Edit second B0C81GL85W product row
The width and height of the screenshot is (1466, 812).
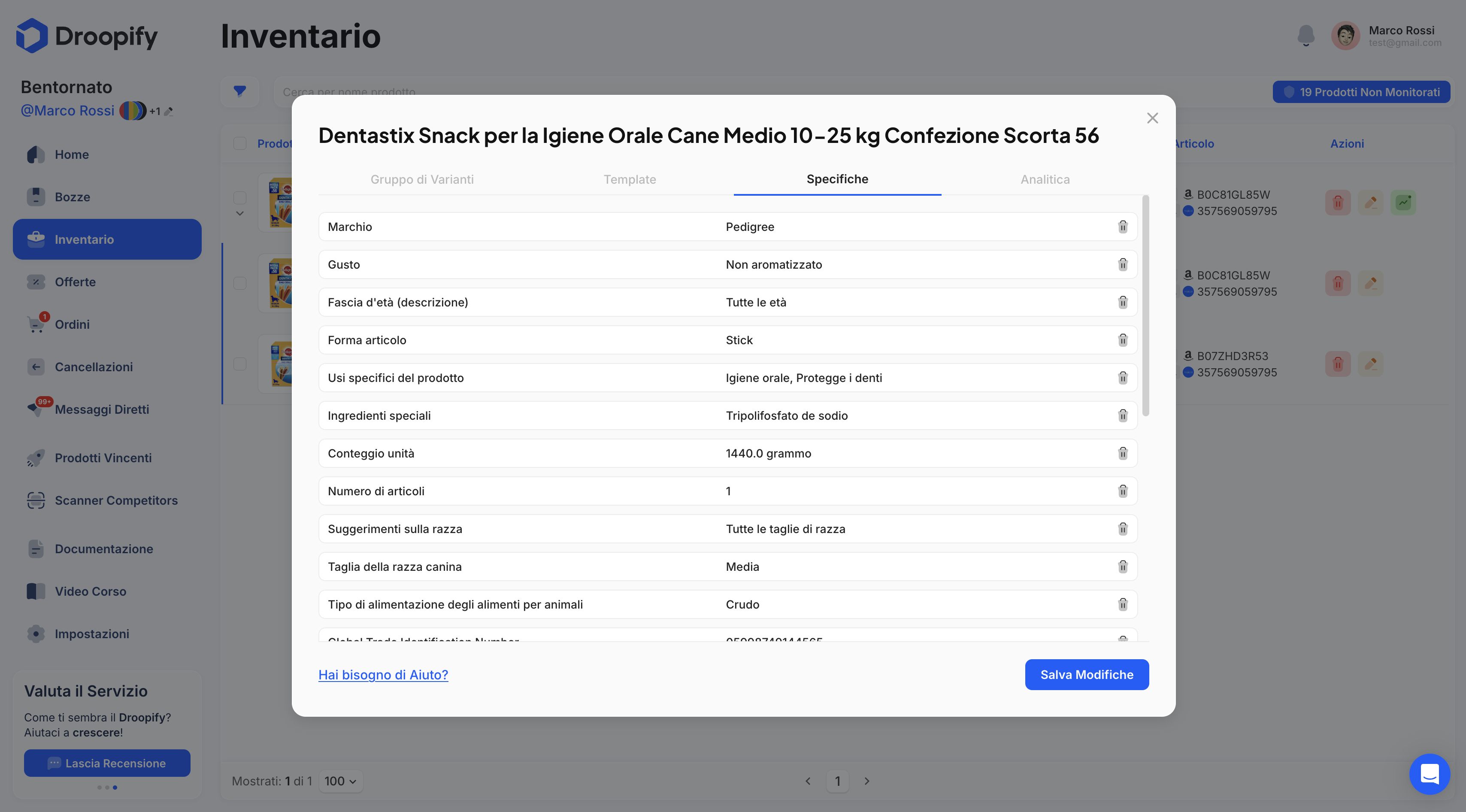click(x=1370, y=283)
